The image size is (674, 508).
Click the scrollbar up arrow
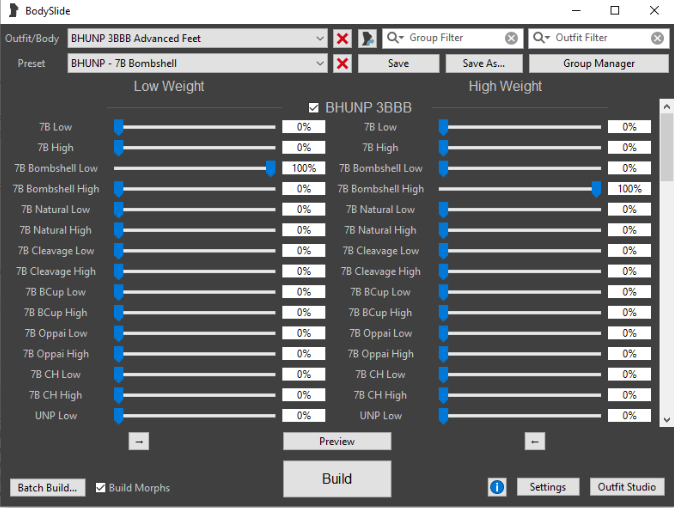pos(666,106)
